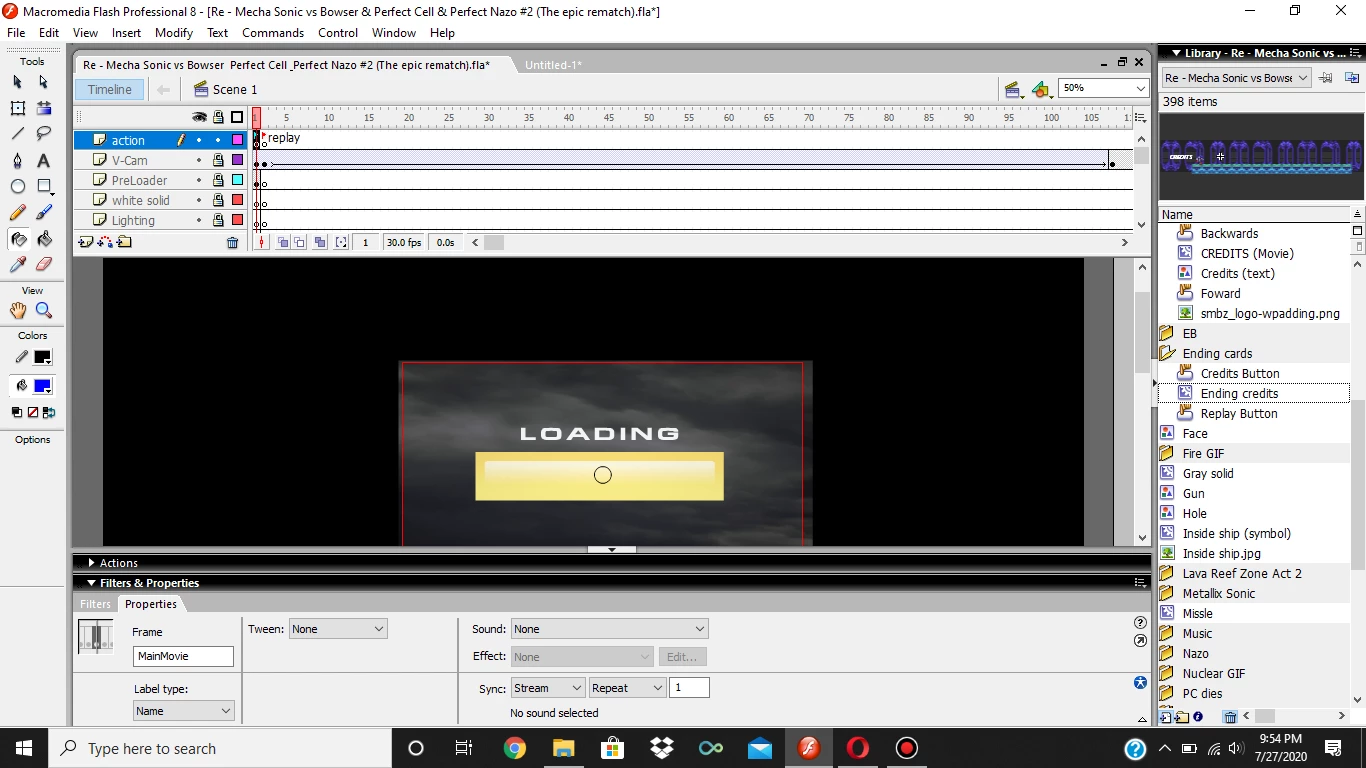
Task: Click Center Frame timeline button
Action: (x=262, y=242)
